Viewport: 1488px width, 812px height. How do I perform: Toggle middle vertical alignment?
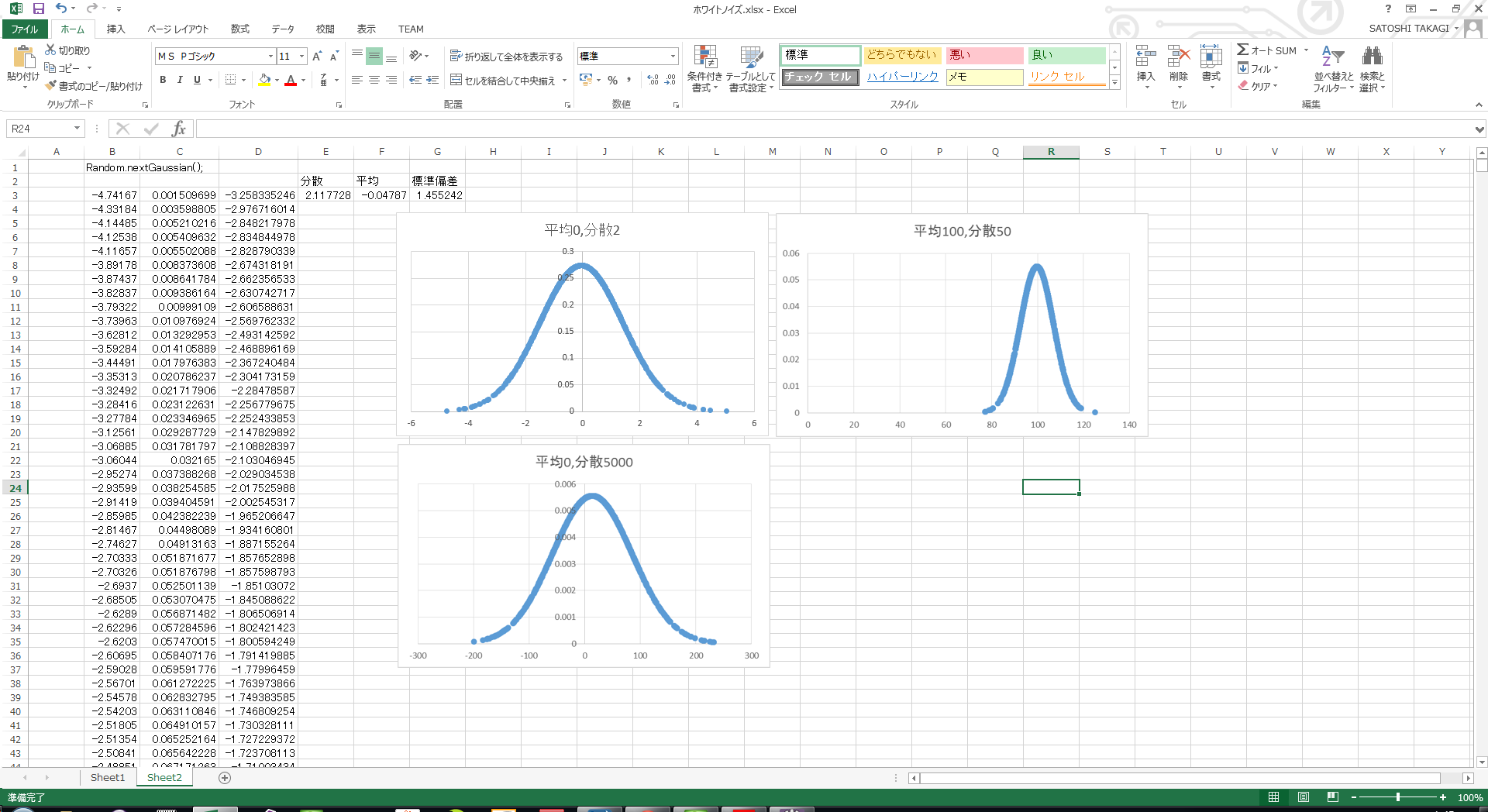374,57
